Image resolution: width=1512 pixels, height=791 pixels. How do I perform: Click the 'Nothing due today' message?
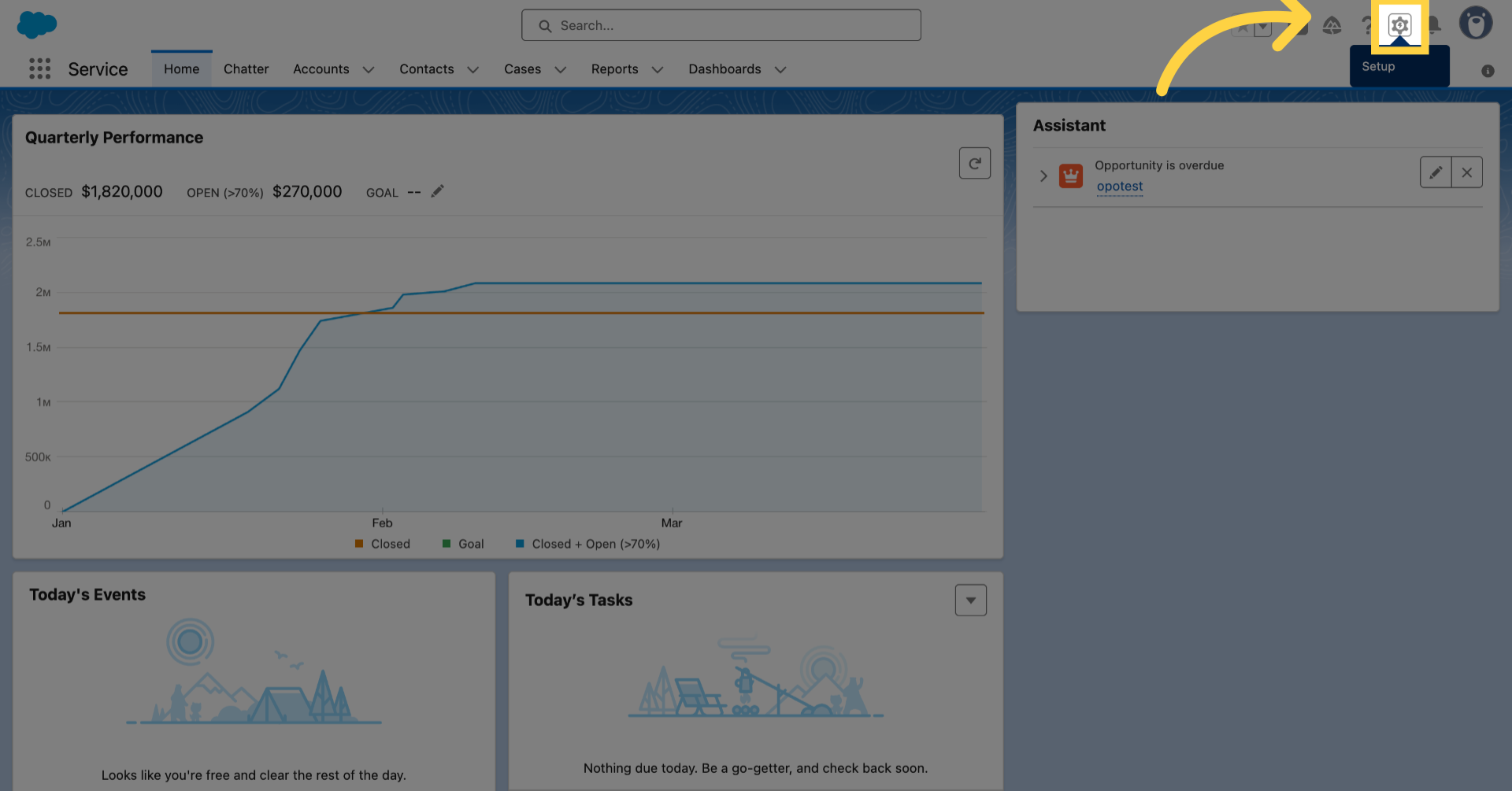755,768
